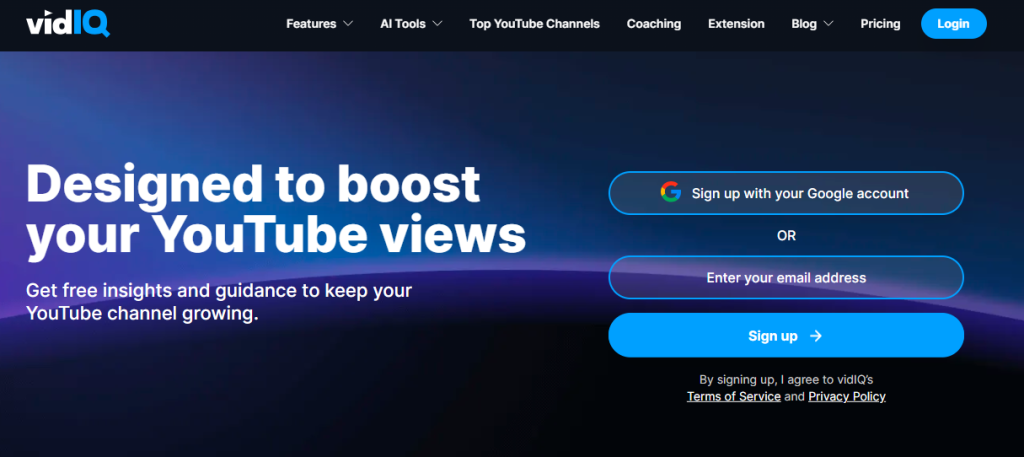Open the Coaching page

[654, 24]
